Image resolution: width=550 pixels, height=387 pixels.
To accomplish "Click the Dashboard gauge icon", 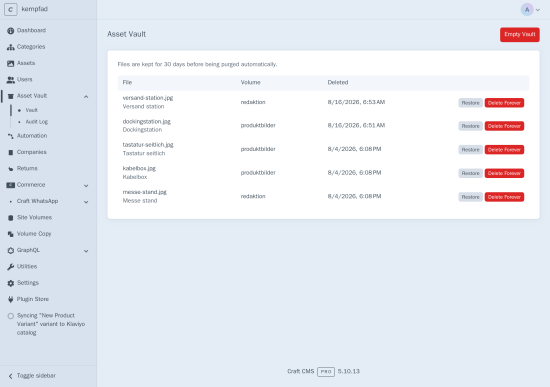I will click(x=11, y=31).
